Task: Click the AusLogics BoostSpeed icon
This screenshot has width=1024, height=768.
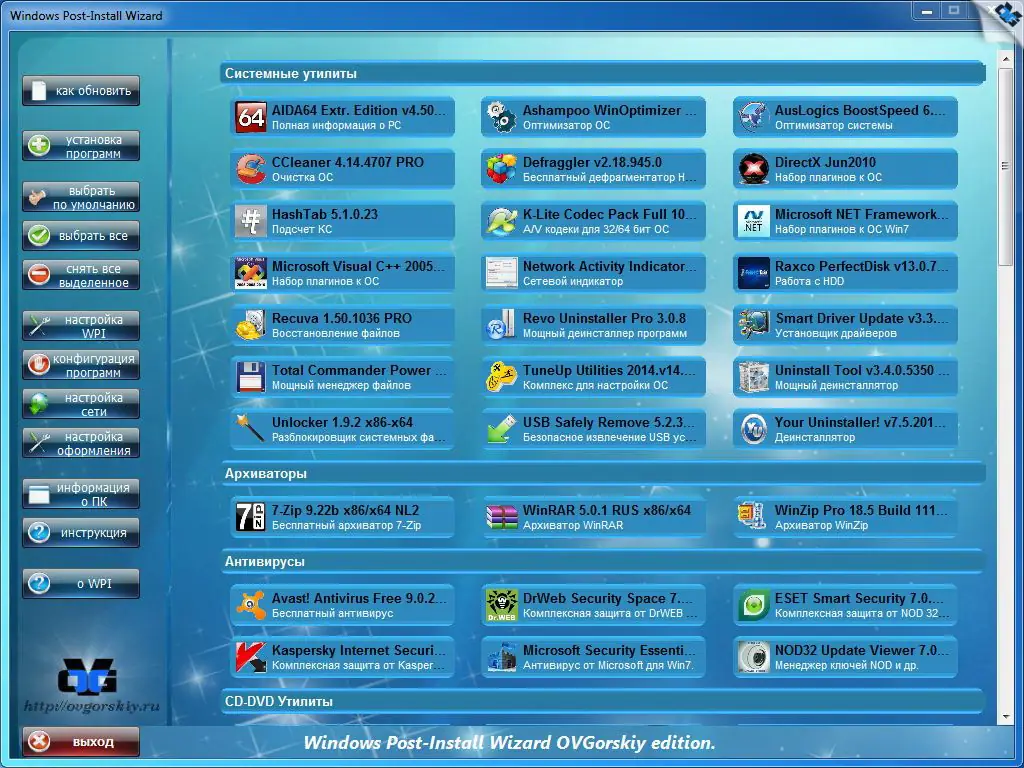Action: click(x=753, y=118)
